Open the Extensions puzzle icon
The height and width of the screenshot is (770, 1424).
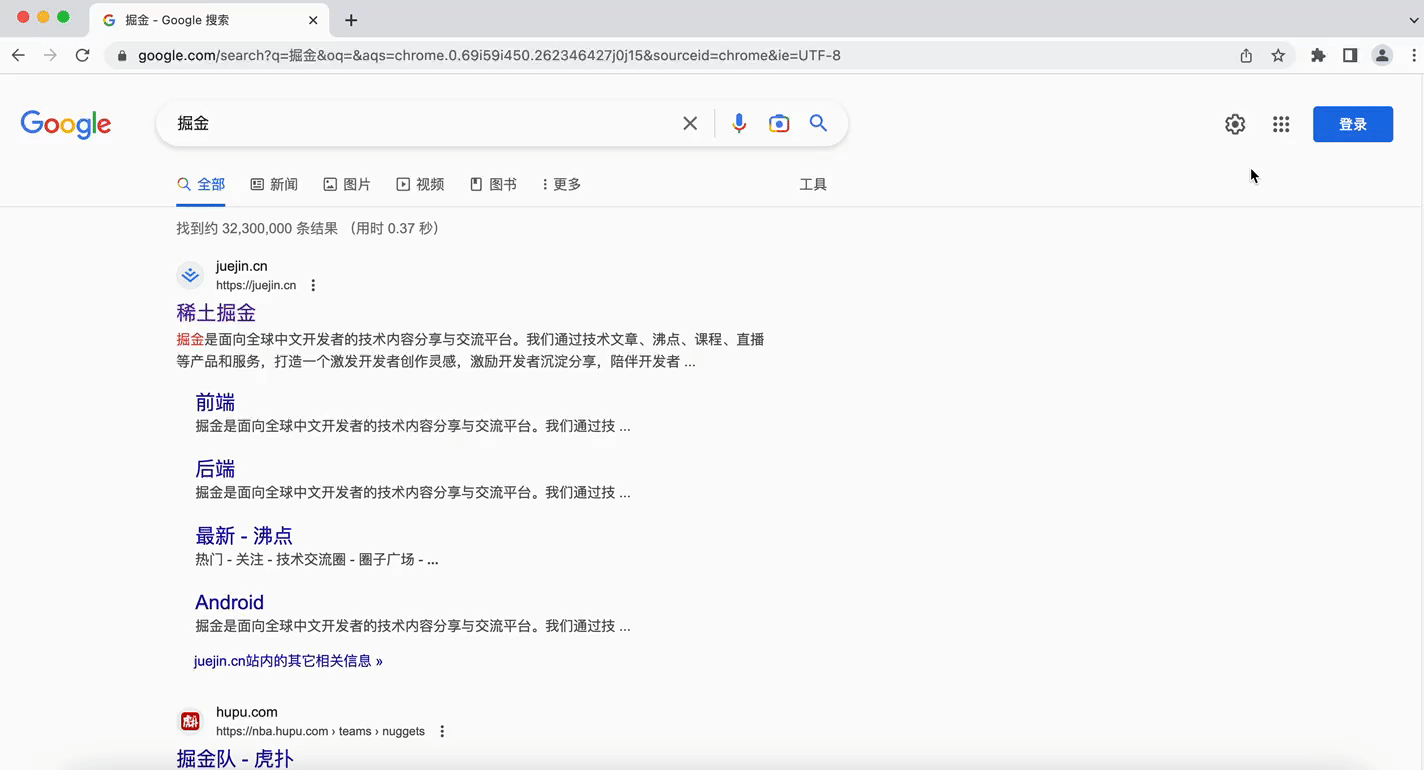click(x=1318, y=56)
